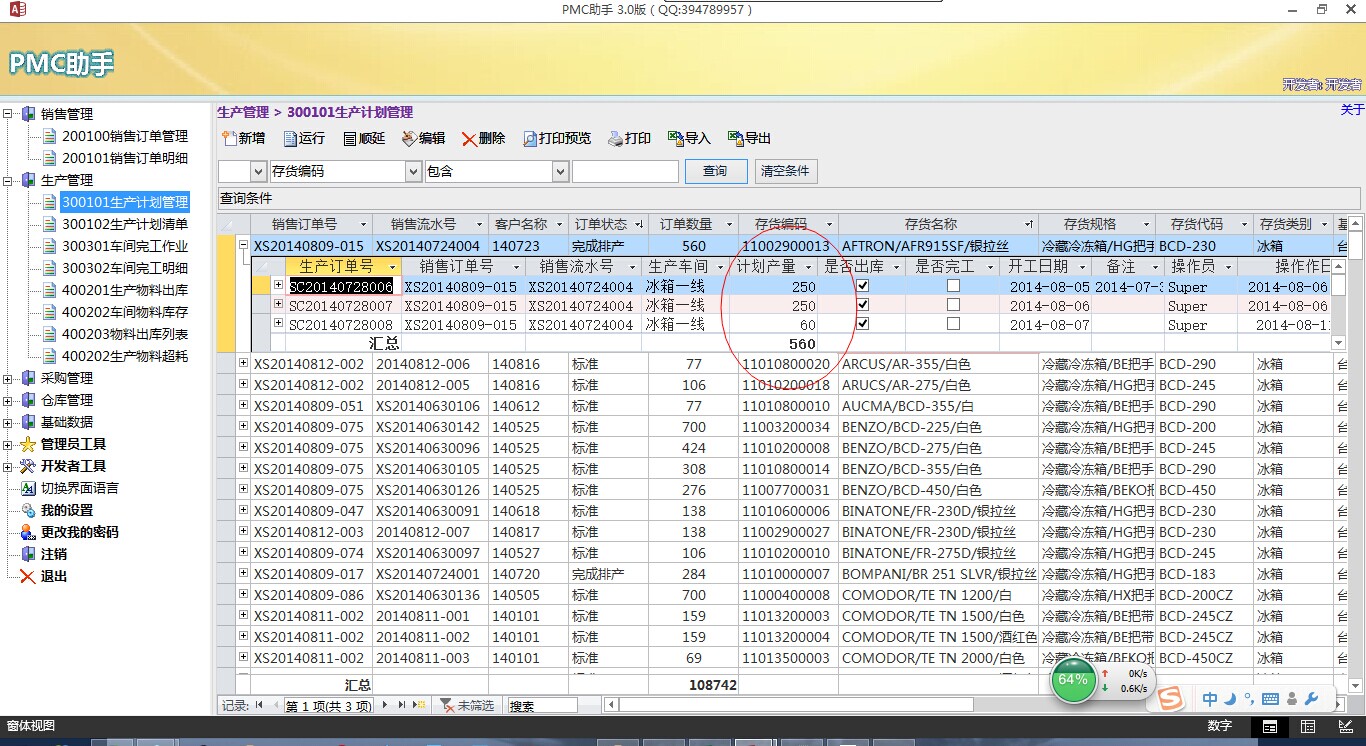Collapse subdatasheet of XS20140724004 row

click(243, 245)
